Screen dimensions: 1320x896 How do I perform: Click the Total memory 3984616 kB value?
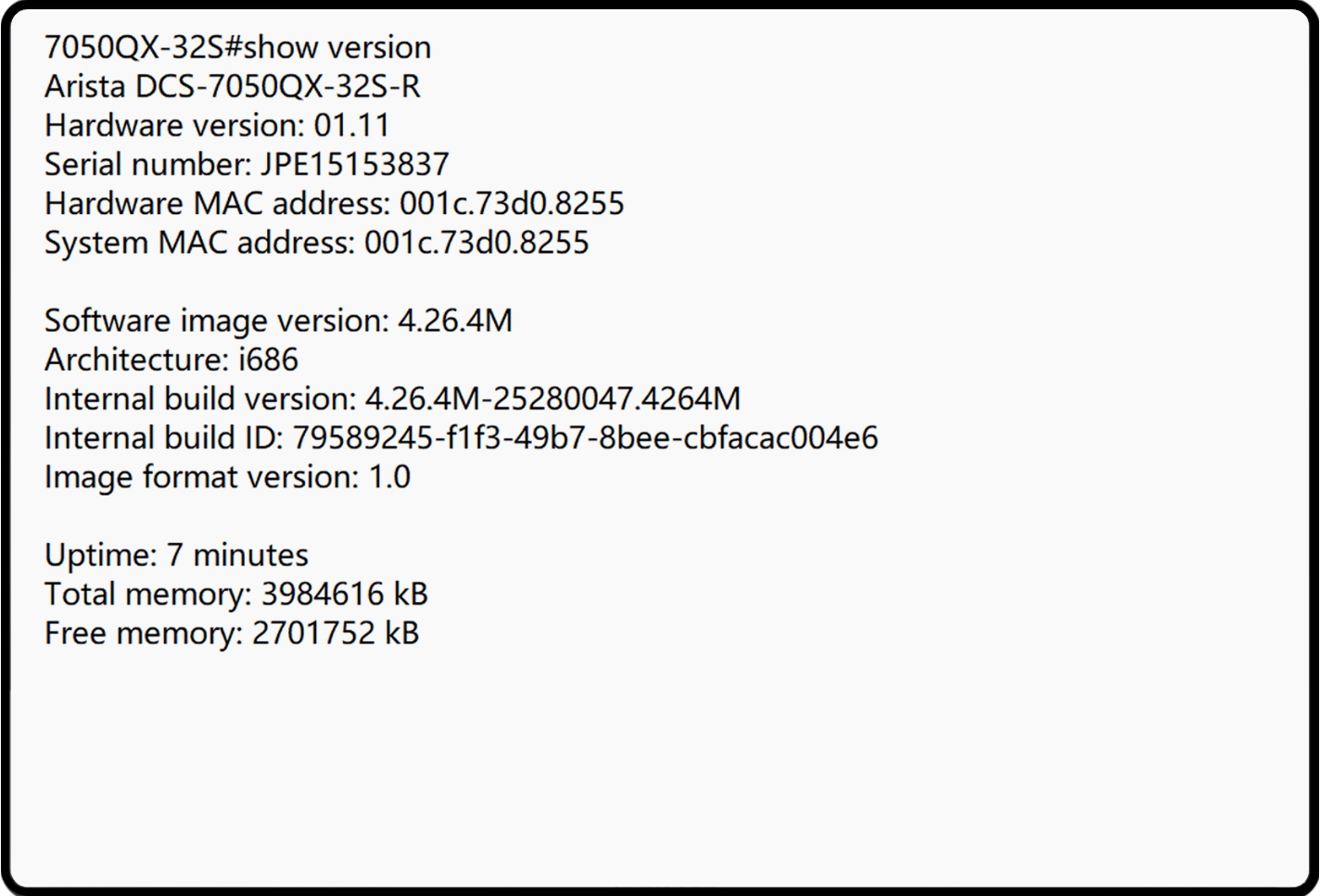point(344,594)
